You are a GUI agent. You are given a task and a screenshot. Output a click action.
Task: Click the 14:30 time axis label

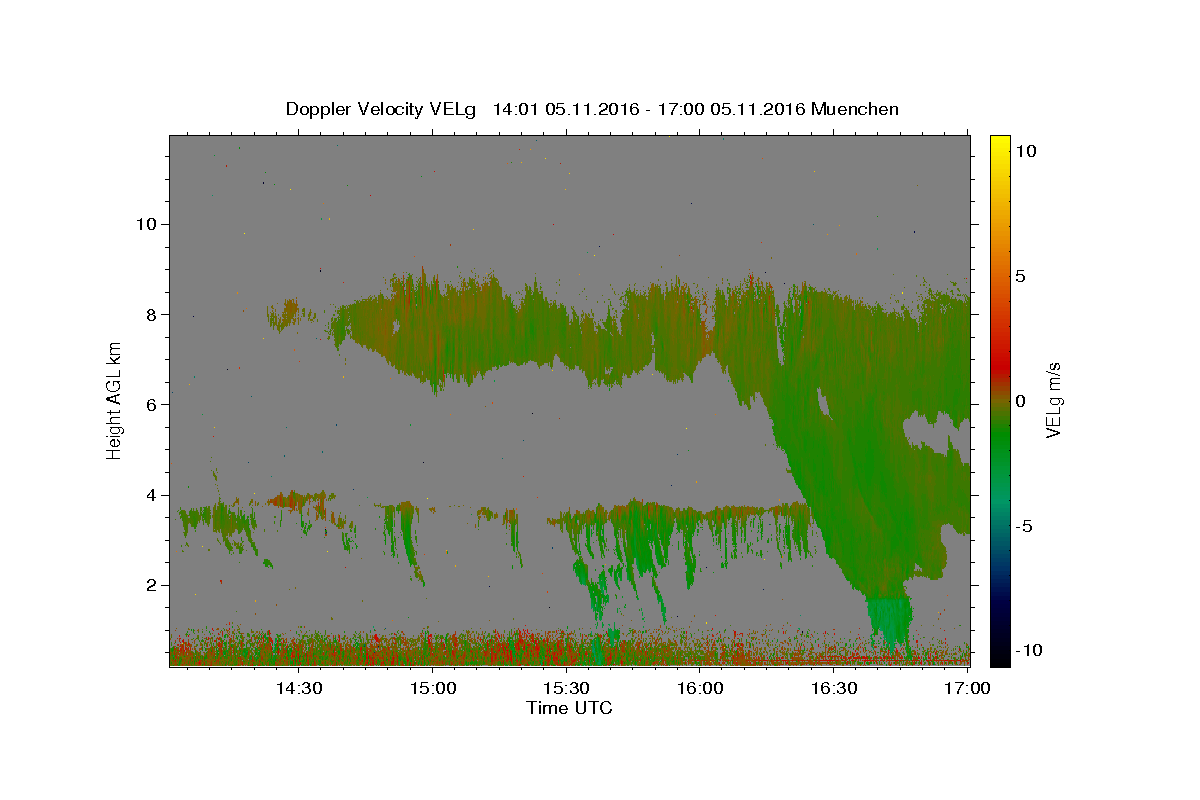click(x=299, y=688)
